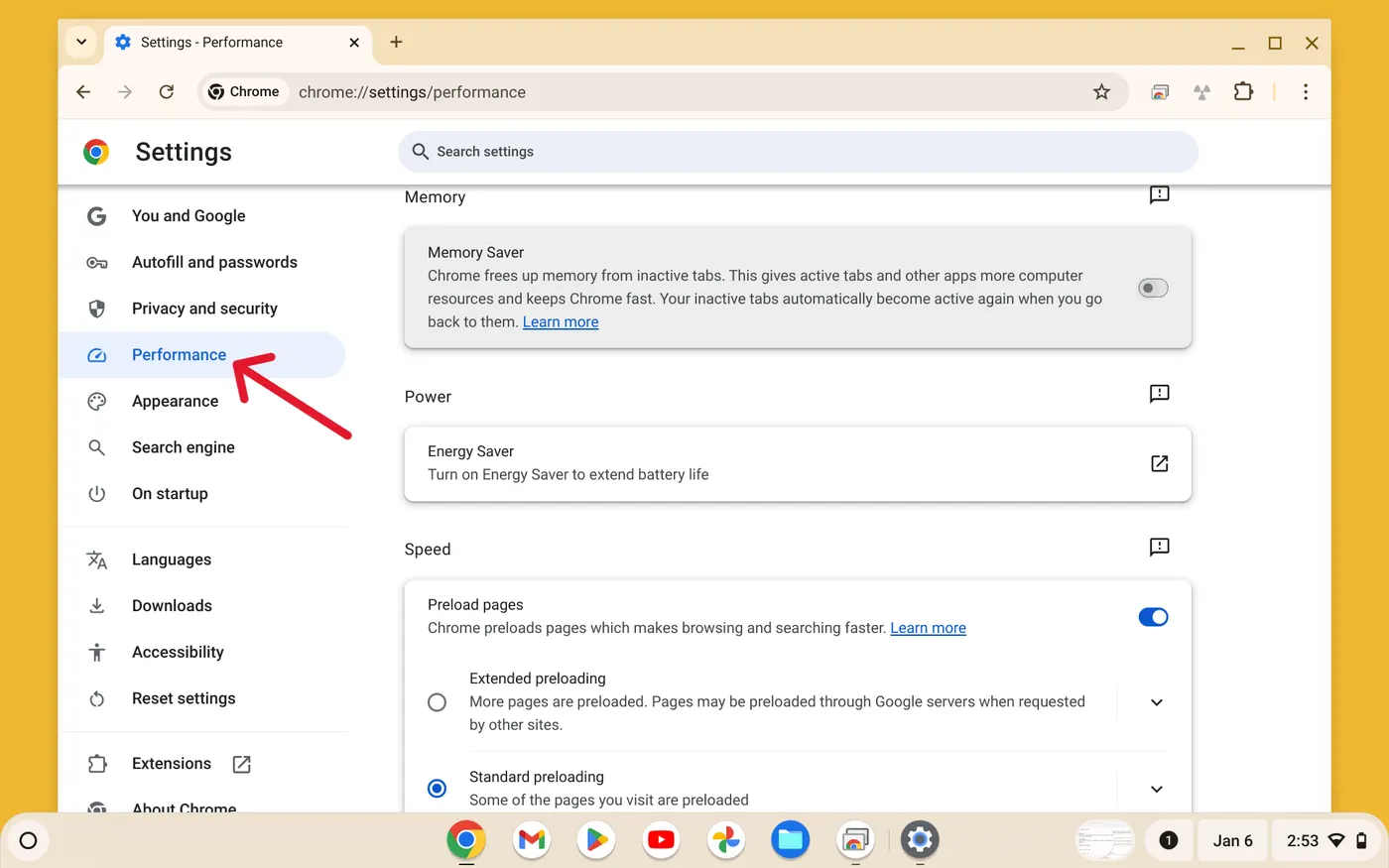1389x868 pixels.
Task: Click the address bar URL
Action: coord(412,92)
